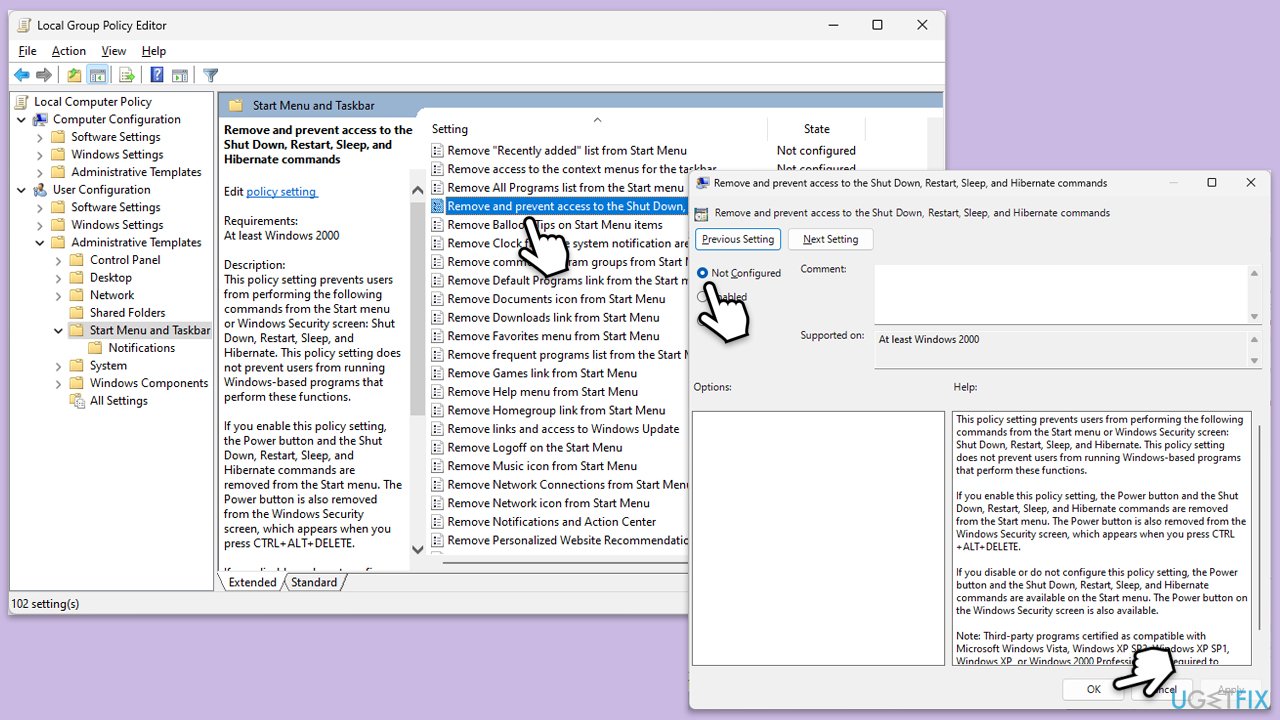Expand the Desktop tree node
Screen dimensions: 1280x720
click(x=58, y=277)
